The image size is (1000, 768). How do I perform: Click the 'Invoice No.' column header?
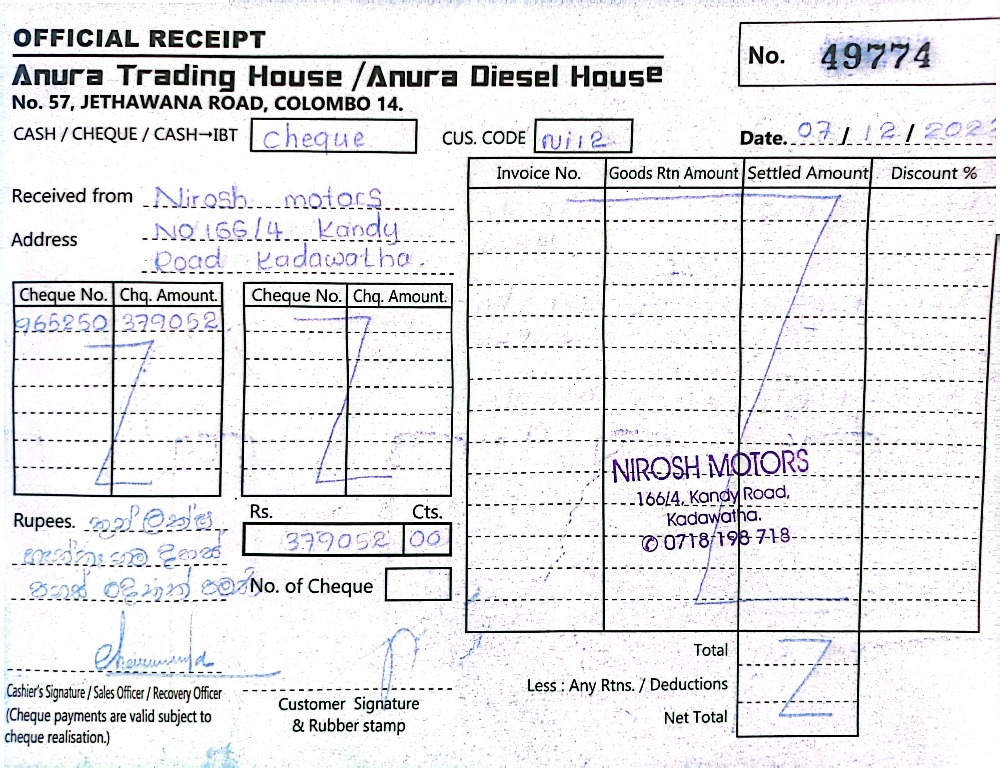click(x=538, y=173)
